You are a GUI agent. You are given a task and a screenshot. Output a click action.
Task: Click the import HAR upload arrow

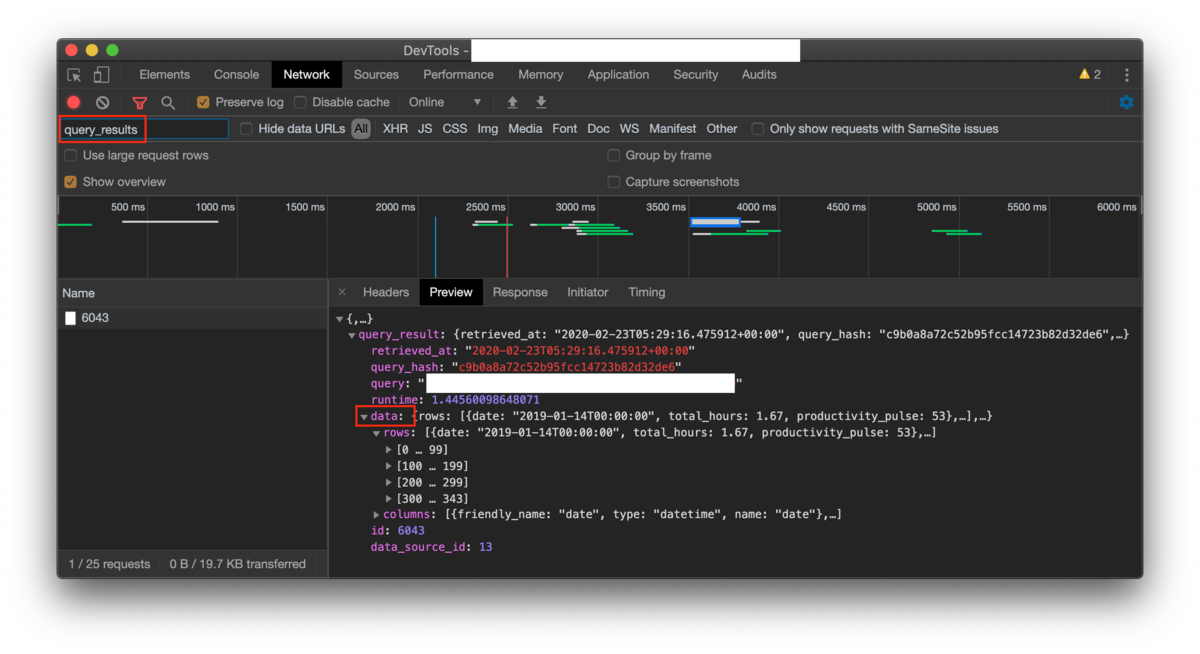click(513, 102)
